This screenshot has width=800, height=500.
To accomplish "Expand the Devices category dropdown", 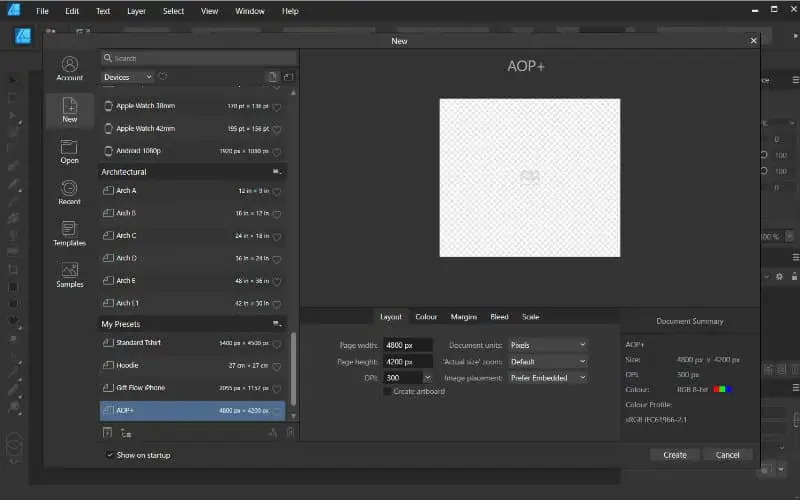I will click(x=128, y=77).
